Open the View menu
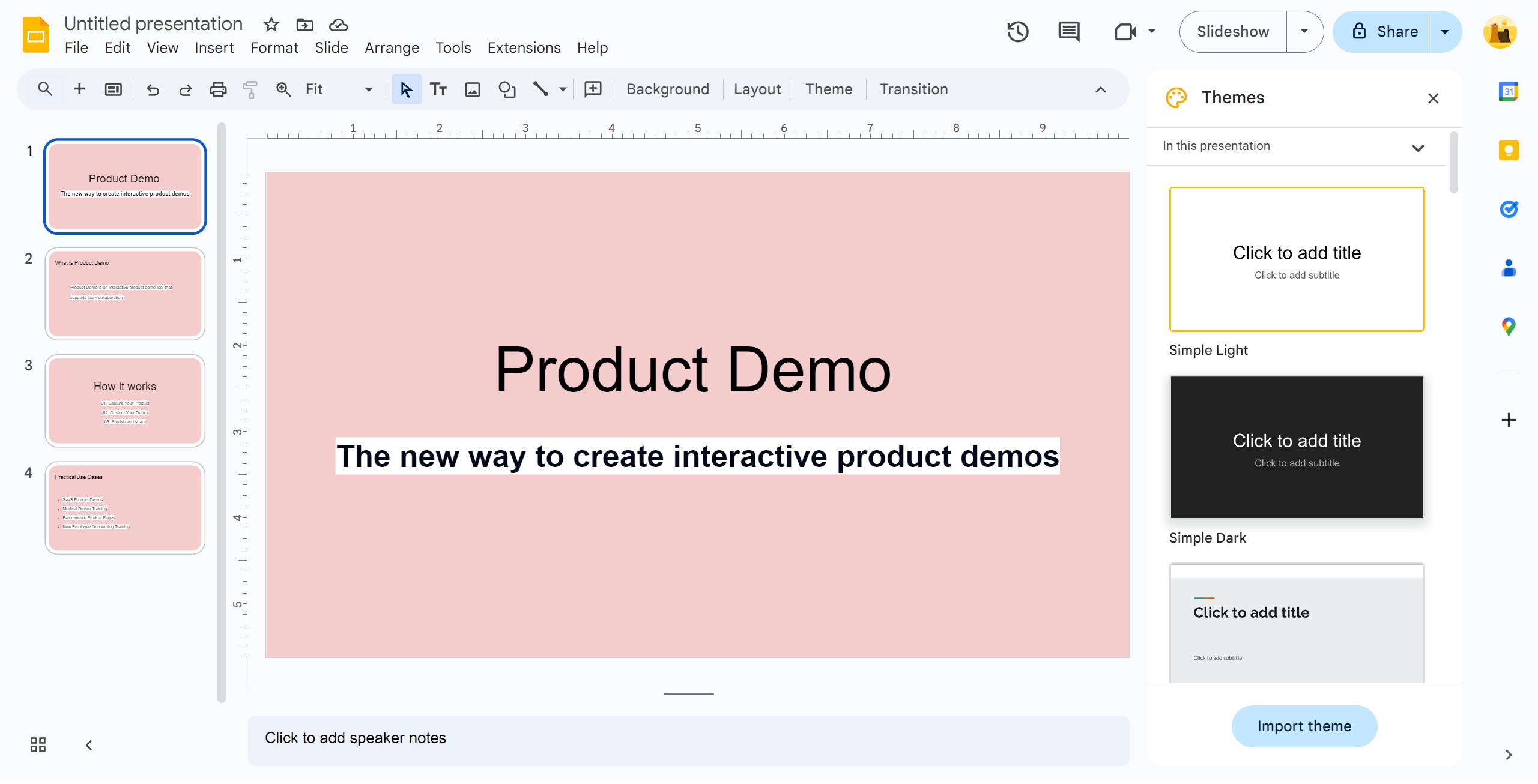The height and width of the screenshot is (784, 1538). tap(162, 48)
